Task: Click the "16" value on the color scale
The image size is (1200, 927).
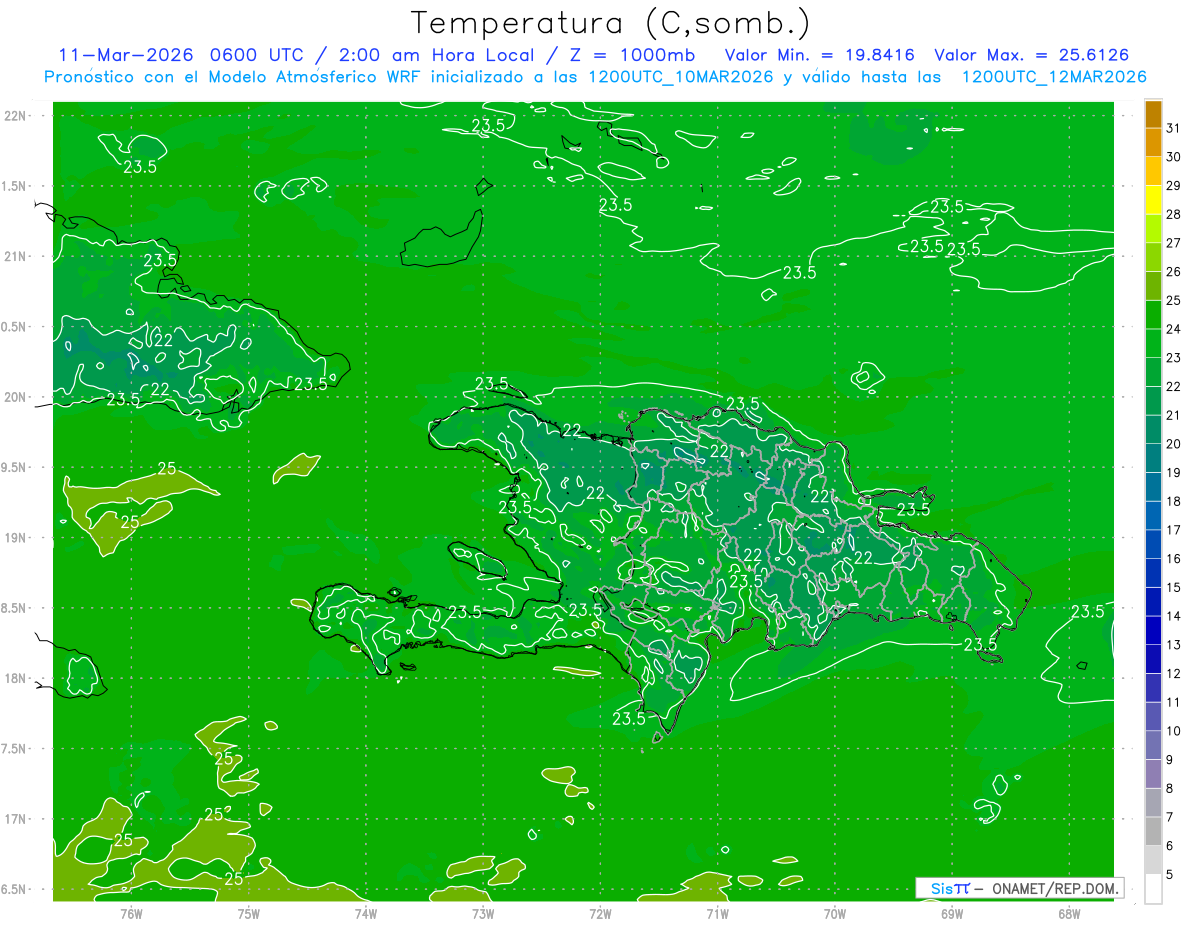Action: pyautogui.click(x=1174, y=559)
